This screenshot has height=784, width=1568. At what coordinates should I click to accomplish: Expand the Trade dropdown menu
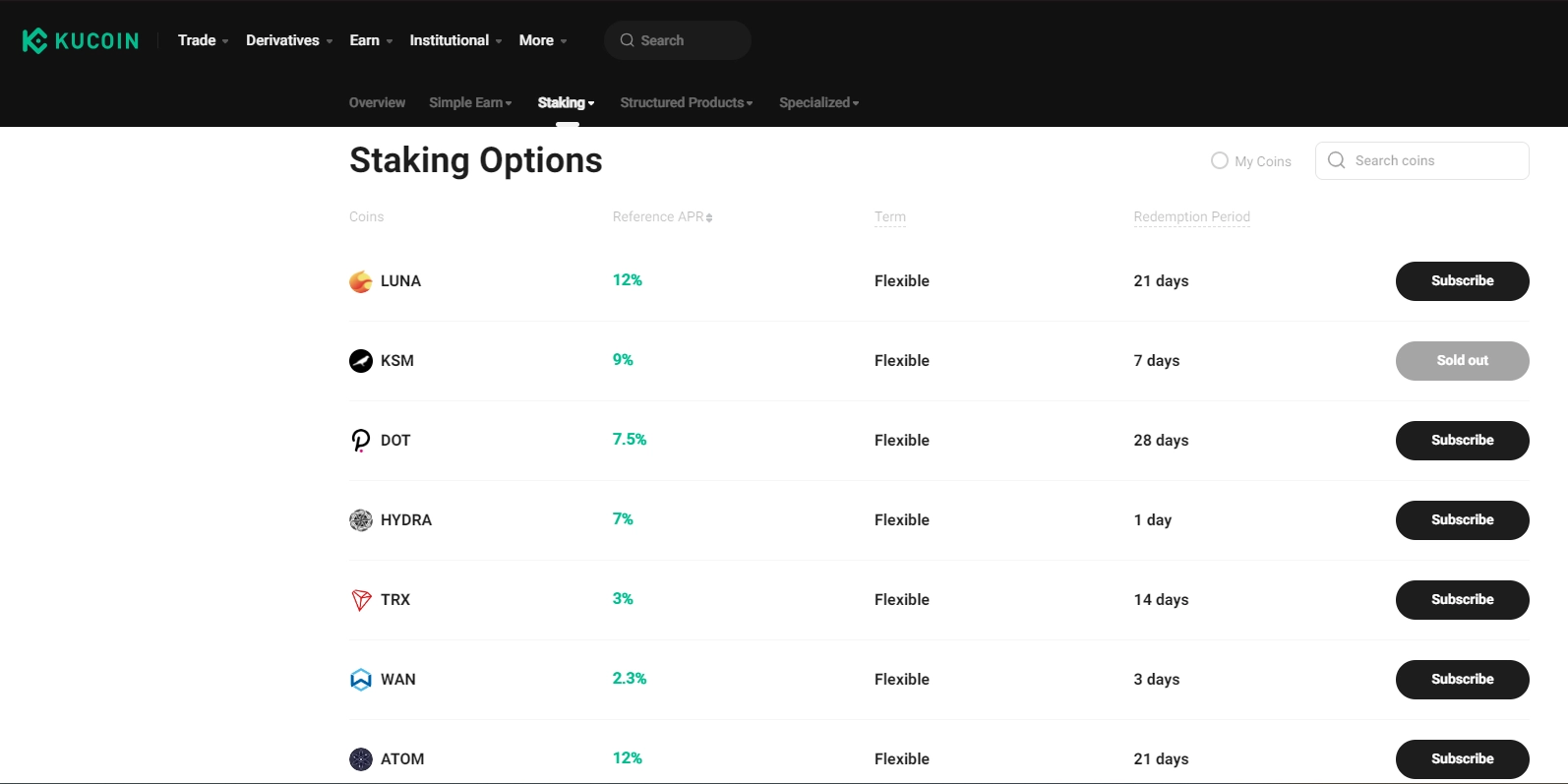[x=203, y=40]
